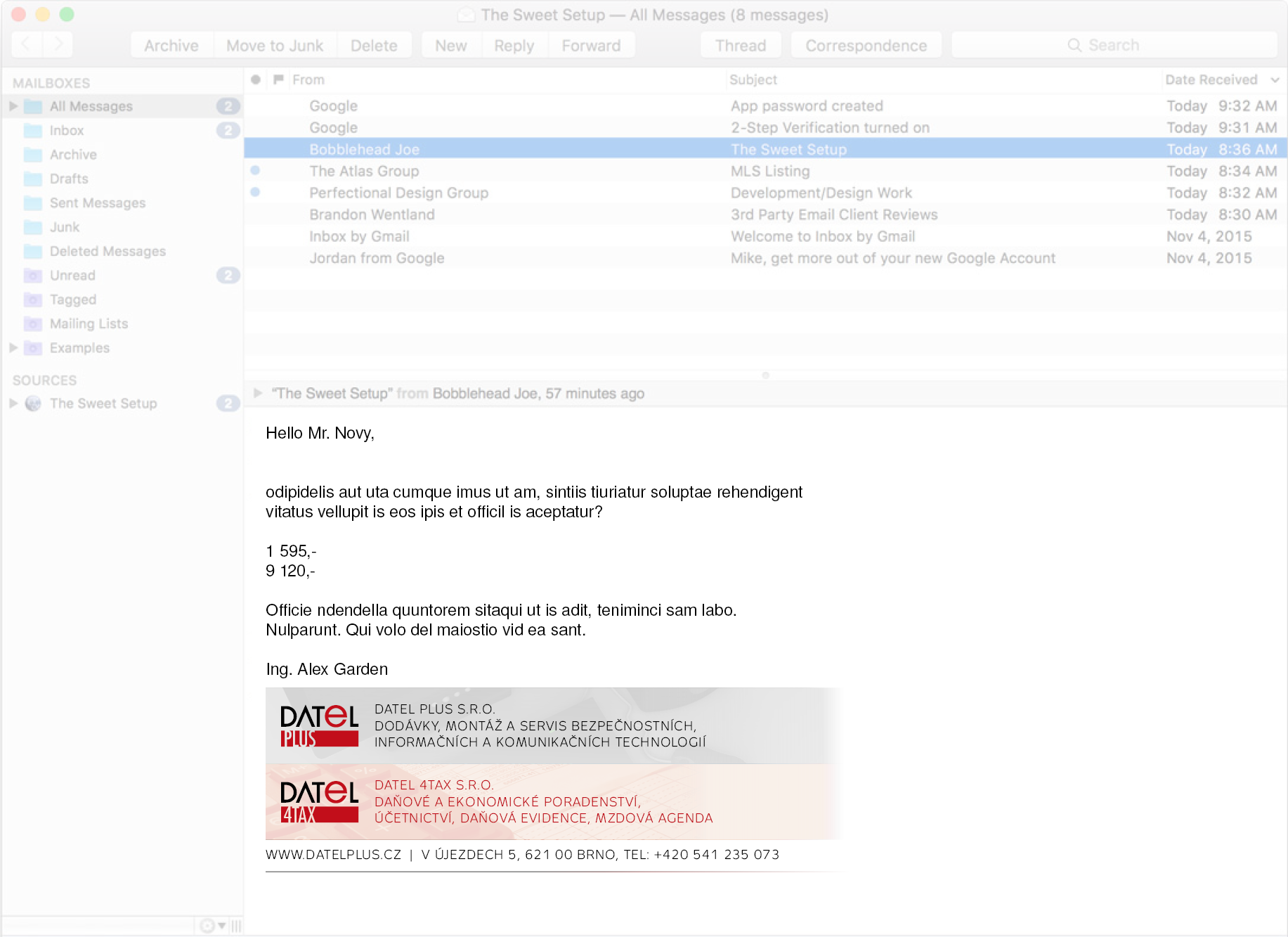
Task: Open 2-Step Verification turned on message
Action: 765,128
